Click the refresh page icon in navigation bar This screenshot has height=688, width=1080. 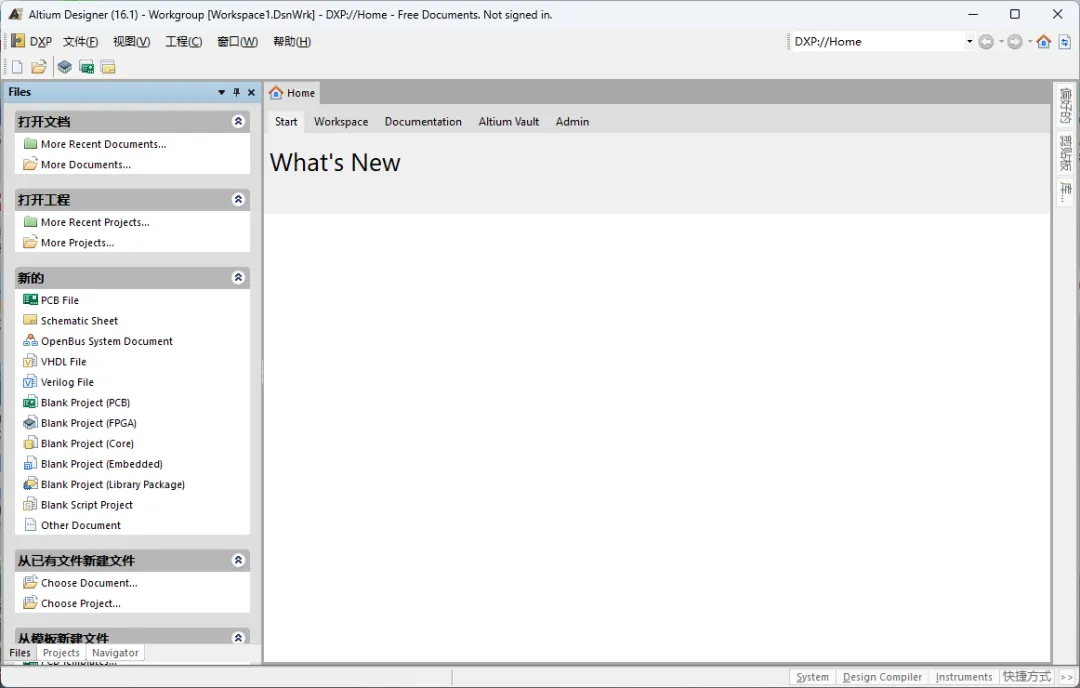coord(1065,42)
